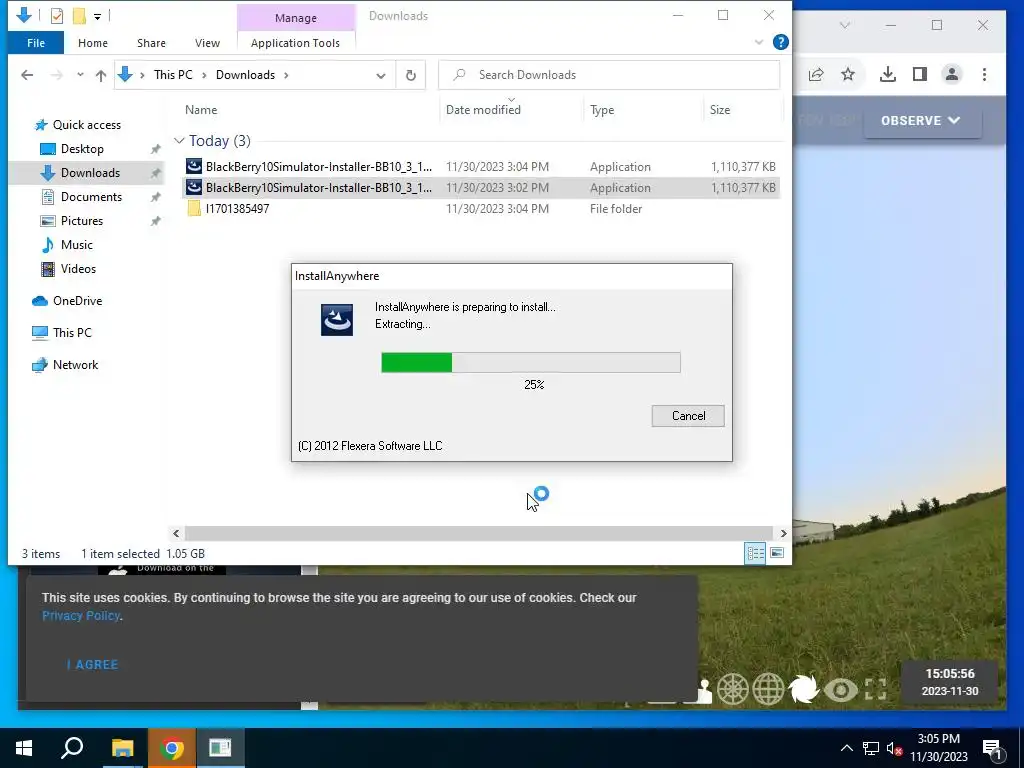
Task: Click the InstallAnywhere green progress bar
Action: (x=530, y=362)
